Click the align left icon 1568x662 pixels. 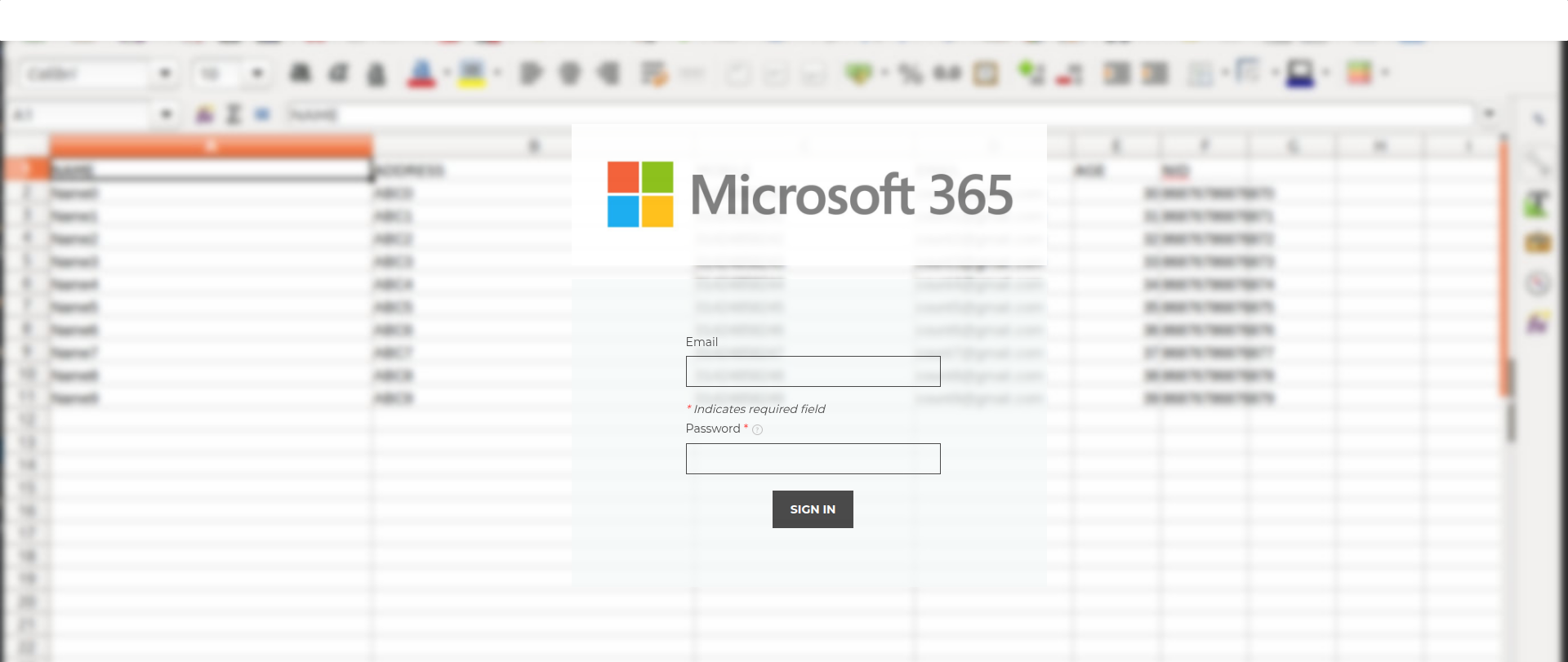coord(531,73)
